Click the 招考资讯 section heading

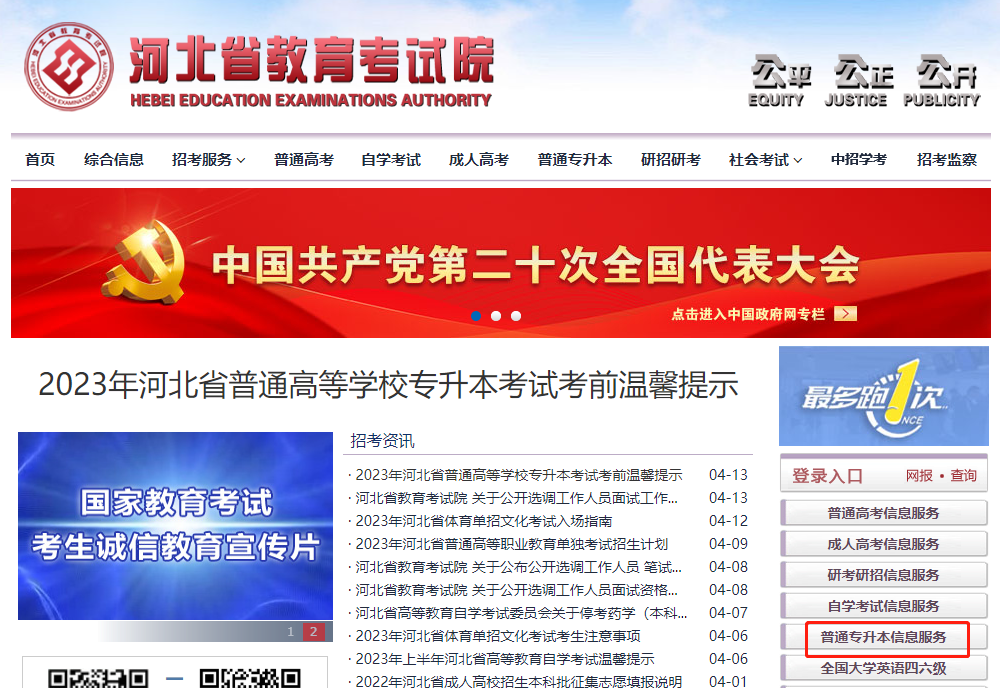(382, 441)
